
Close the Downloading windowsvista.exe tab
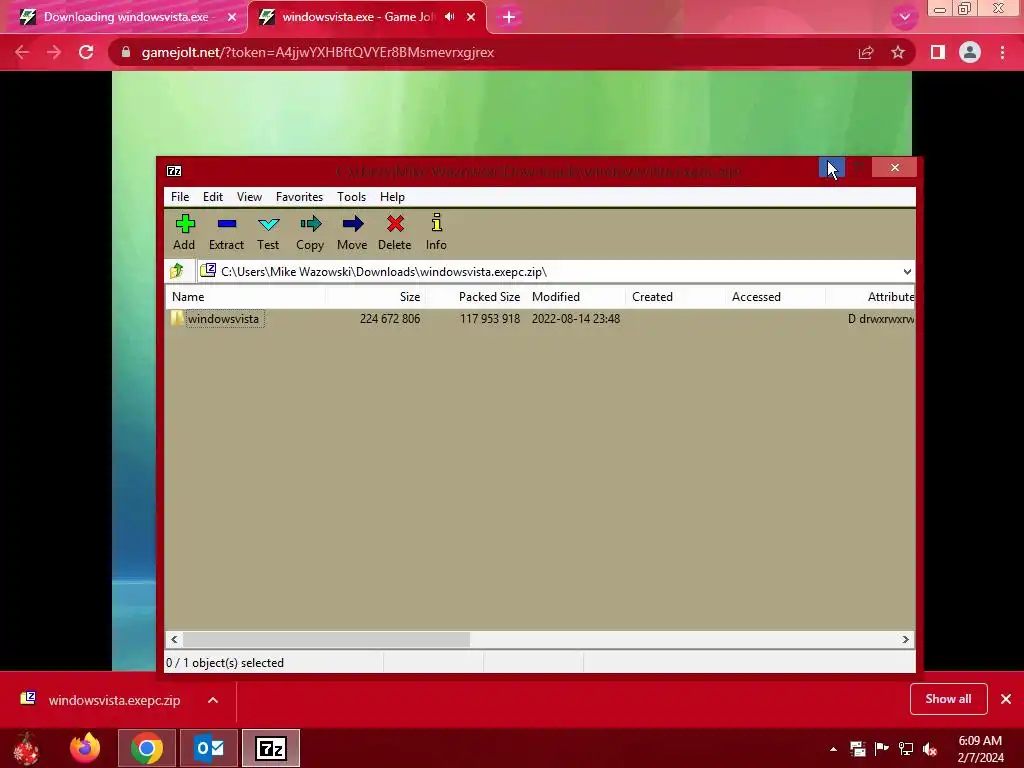point(232,18)
